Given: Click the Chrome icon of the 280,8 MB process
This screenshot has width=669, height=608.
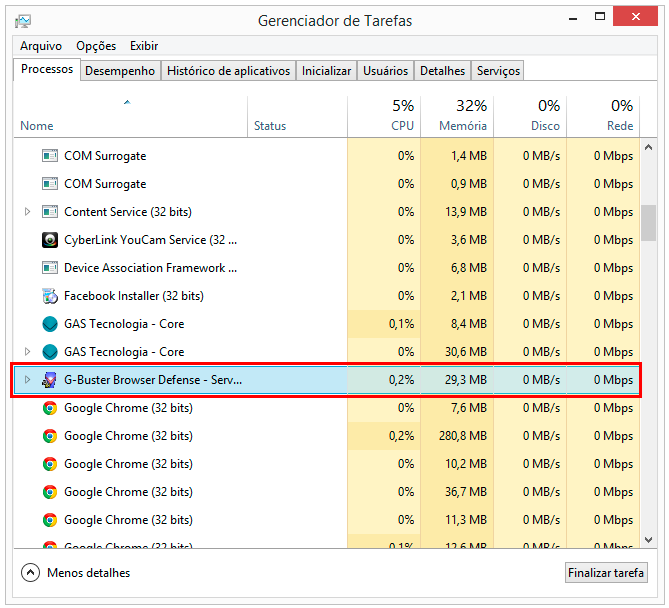Looking at the screenshot, I should pyautogui.click(x=50, y=436).
